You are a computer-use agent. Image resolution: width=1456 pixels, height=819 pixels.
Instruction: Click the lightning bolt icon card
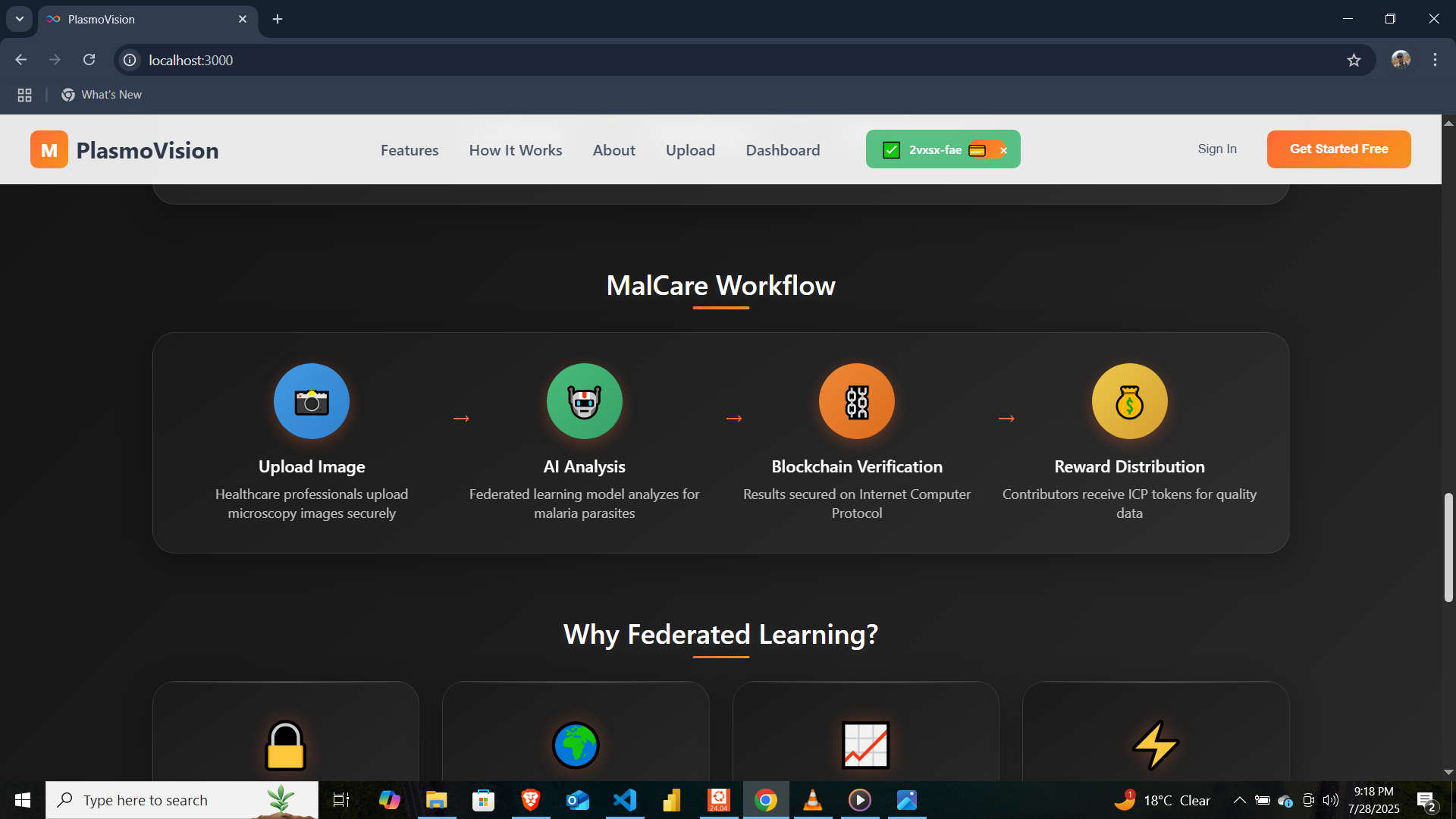click(x=1155, y=745)
